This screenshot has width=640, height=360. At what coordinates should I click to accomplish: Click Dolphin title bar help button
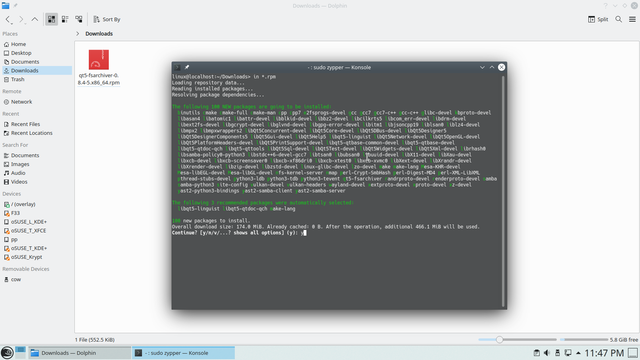click(605, 6)
